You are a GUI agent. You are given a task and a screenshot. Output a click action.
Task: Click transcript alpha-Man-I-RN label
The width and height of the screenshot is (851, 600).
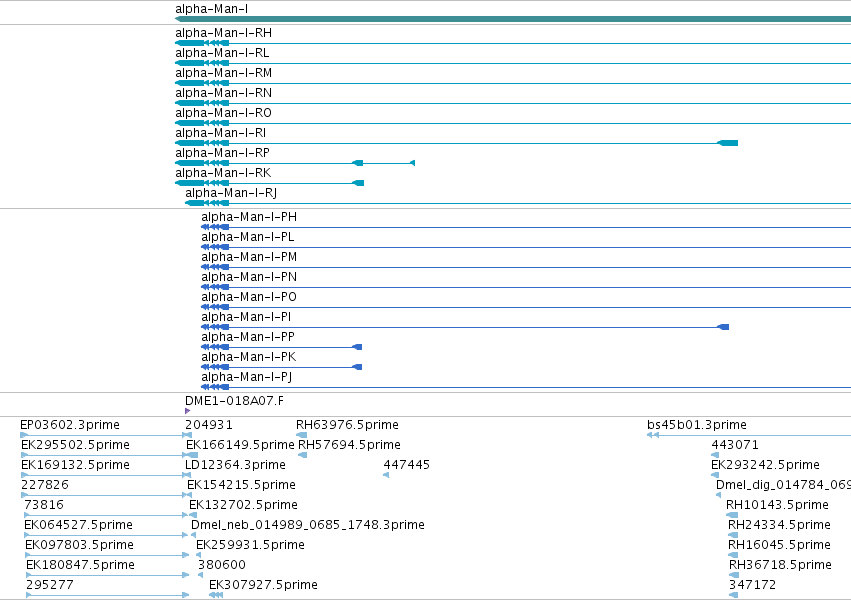pyautogui.click(x=223, y=93)
